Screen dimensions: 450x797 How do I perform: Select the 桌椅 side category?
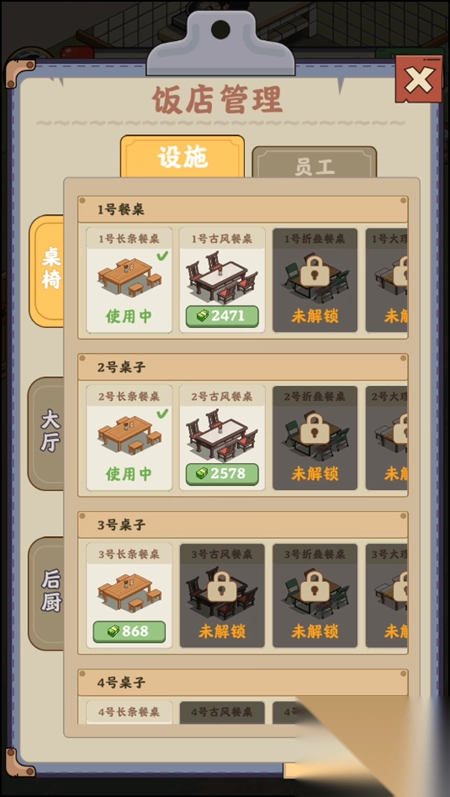coord(47,271)
